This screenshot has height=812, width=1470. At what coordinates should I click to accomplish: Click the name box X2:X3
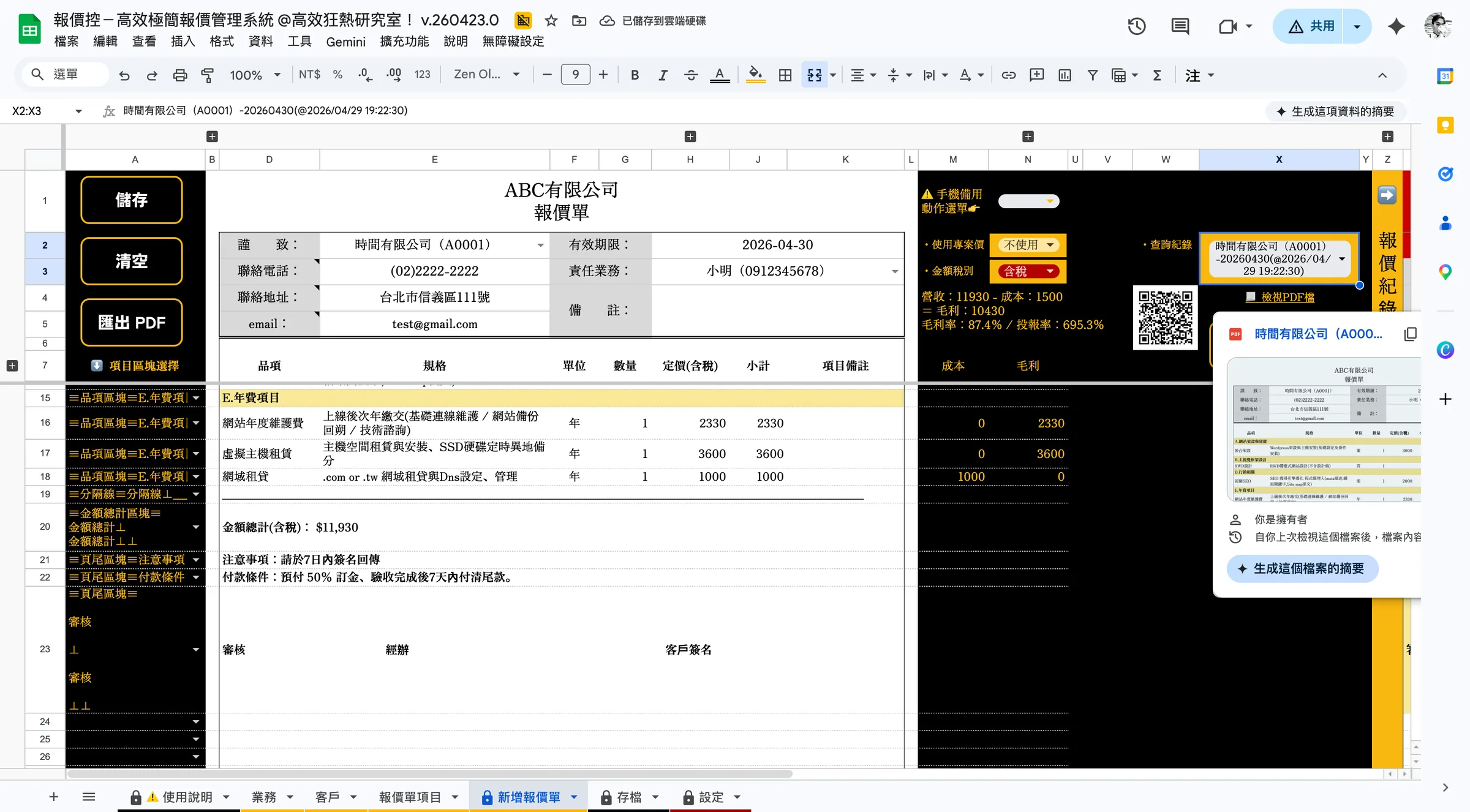click(47, 111)
